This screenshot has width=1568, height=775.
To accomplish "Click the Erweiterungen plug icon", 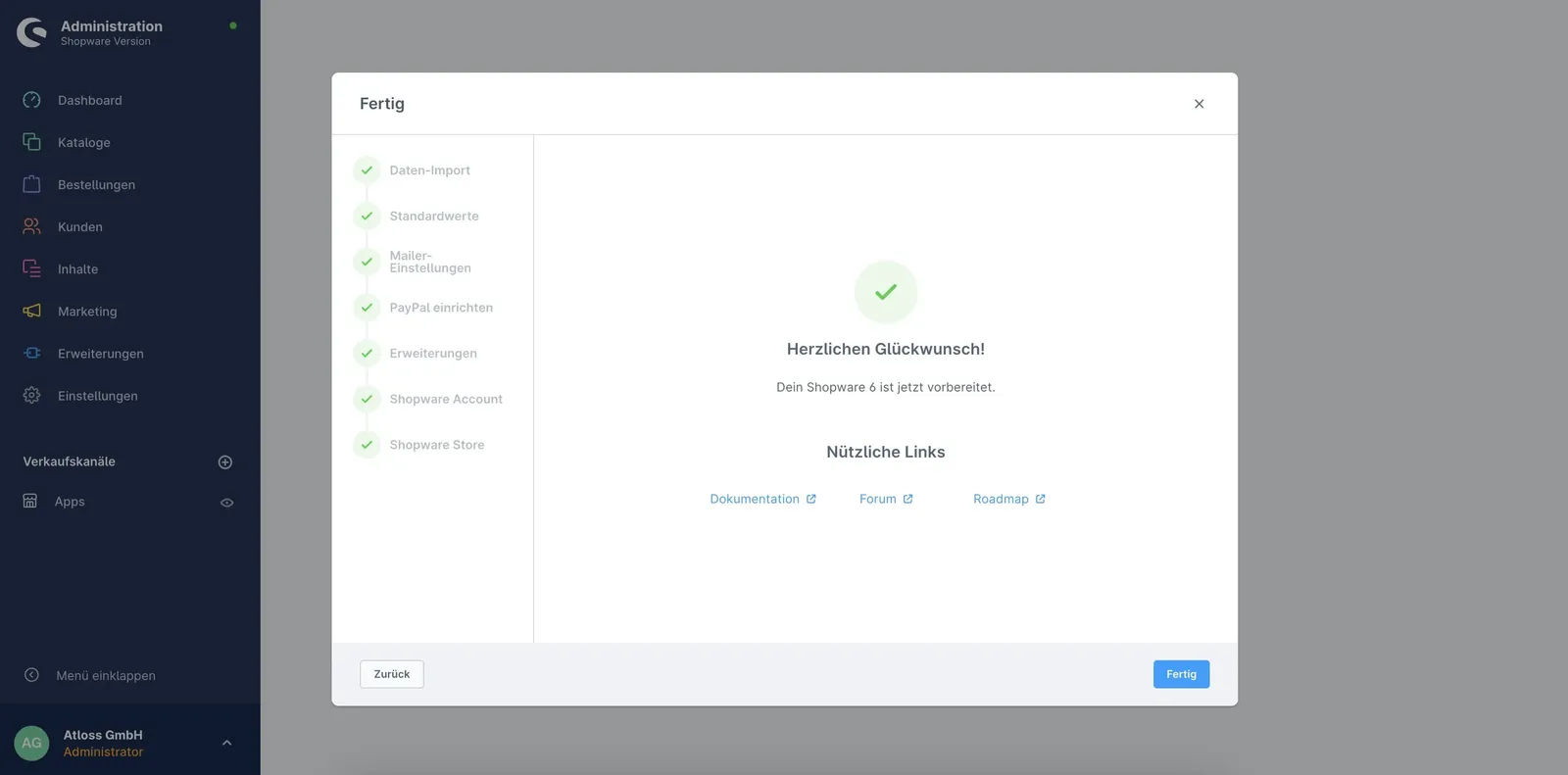I will pyautogui.click(x=31, y=353).
